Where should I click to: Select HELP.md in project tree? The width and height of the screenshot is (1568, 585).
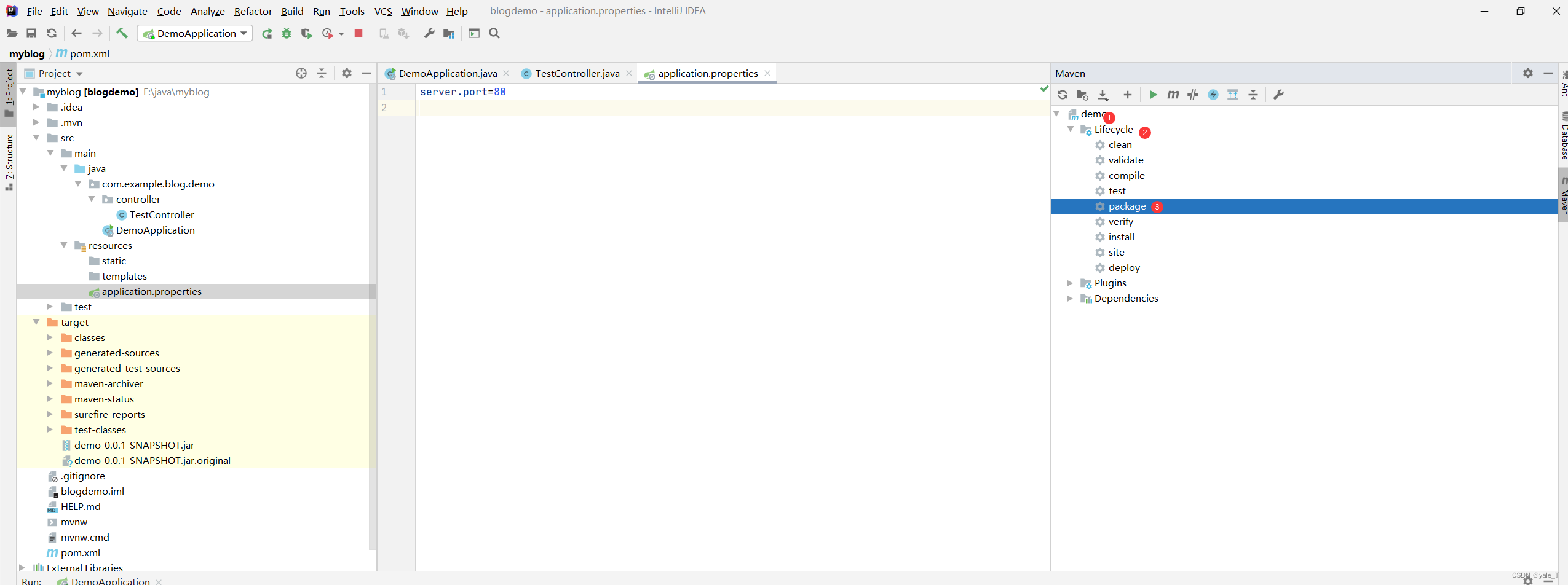click(x=81, y=506)
